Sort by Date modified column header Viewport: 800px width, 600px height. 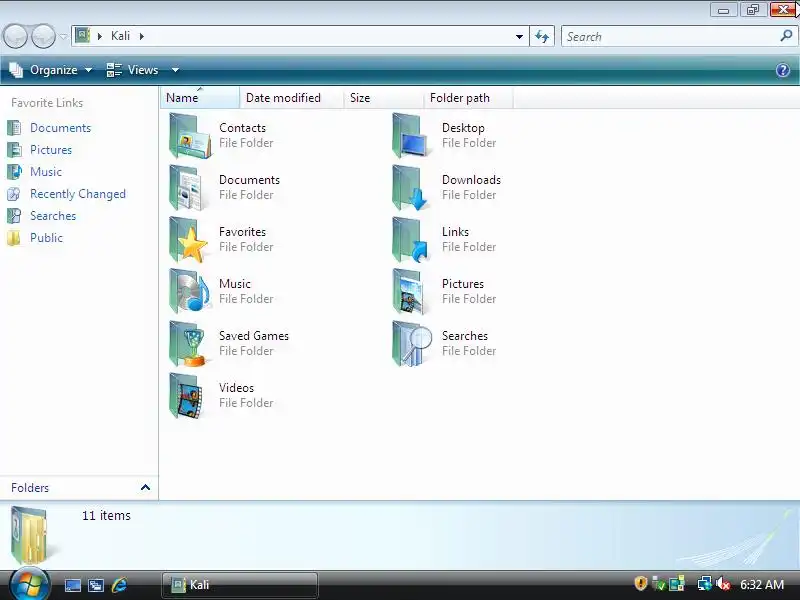[291, 97]
